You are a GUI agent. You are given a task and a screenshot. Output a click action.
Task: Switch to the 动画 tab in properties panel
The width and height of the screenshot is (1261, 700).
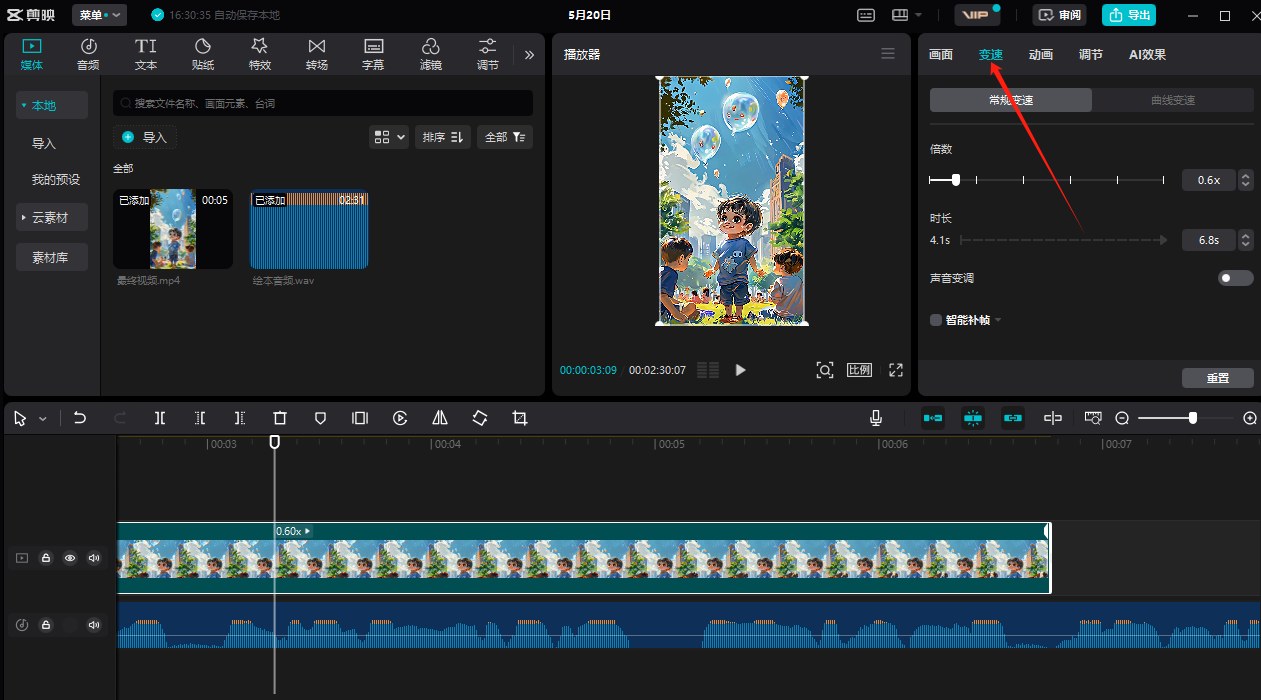(1041, 55)
